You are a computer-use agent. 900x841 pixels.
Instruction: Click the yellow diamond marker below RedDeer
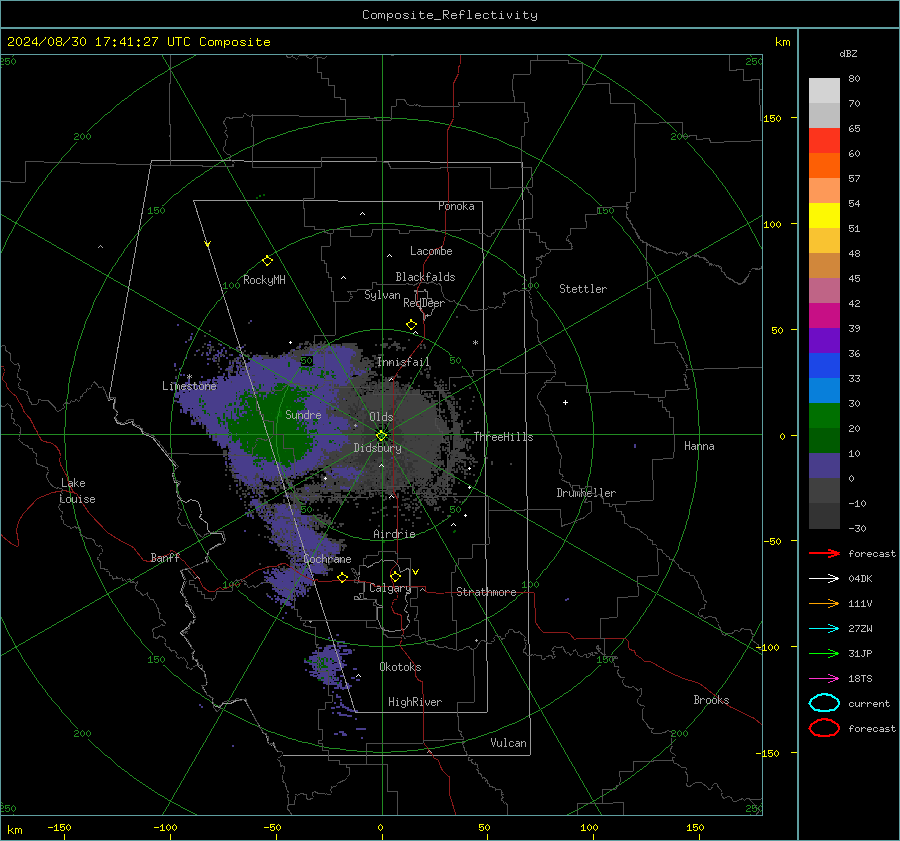(x=411, y=325)
